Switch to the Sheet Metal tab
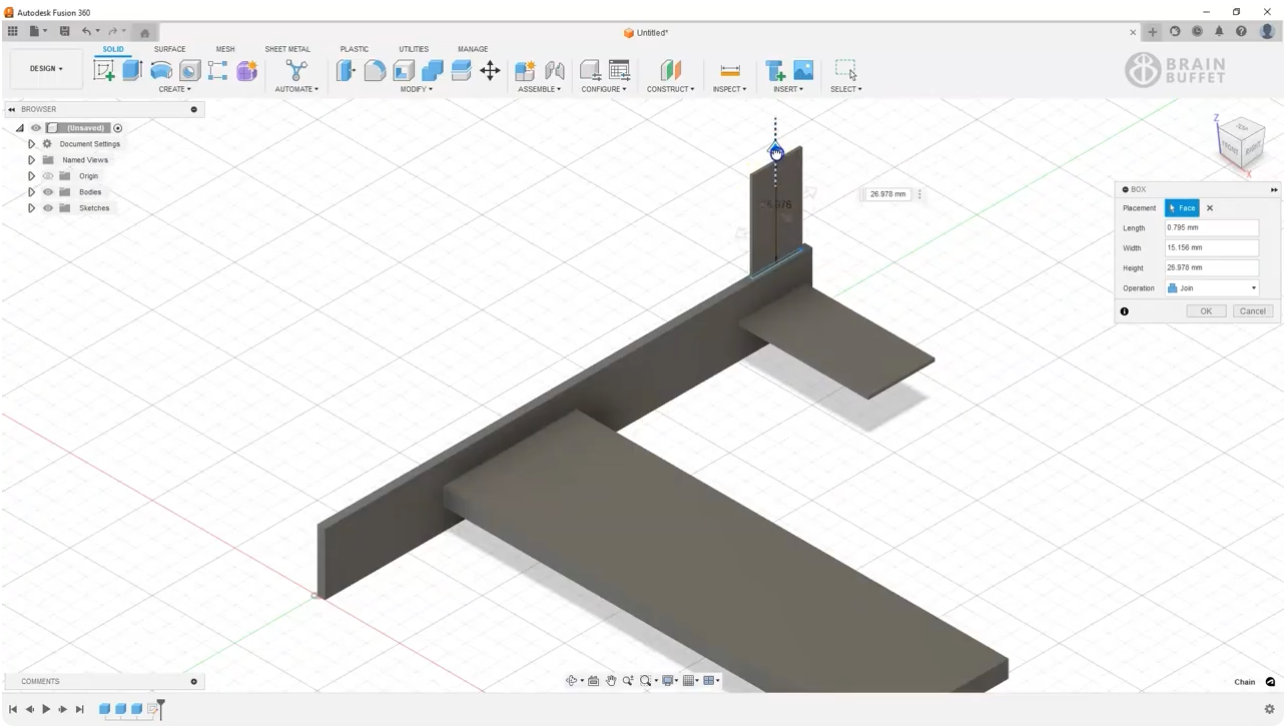The image size is (1287, 726). pyautogui.click(x=287, y=49)
